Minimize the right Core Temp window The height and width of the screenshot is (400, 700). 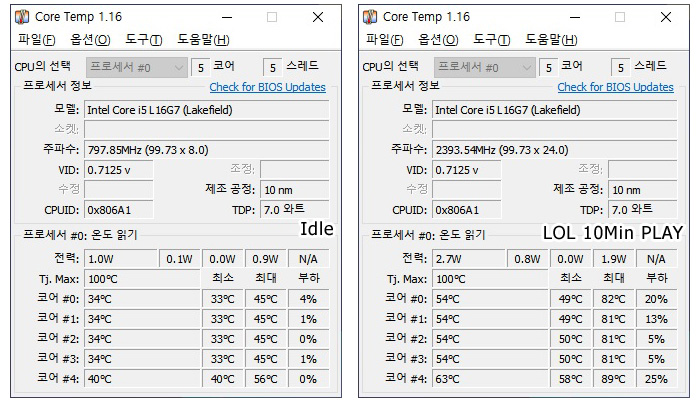575,17
